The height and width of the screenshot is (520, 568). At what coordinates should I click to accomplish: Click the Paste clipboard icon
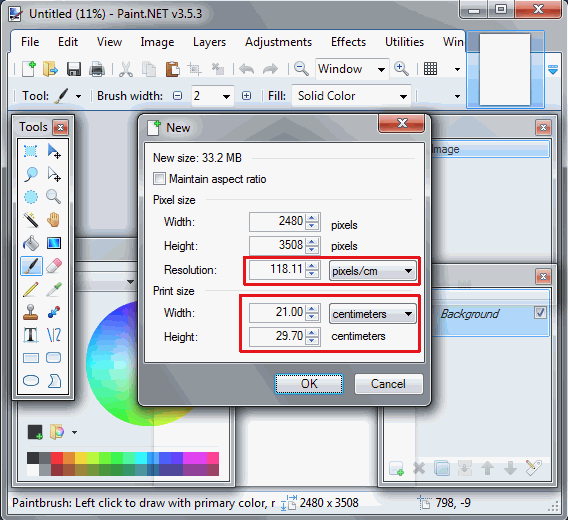click(172, 69)
